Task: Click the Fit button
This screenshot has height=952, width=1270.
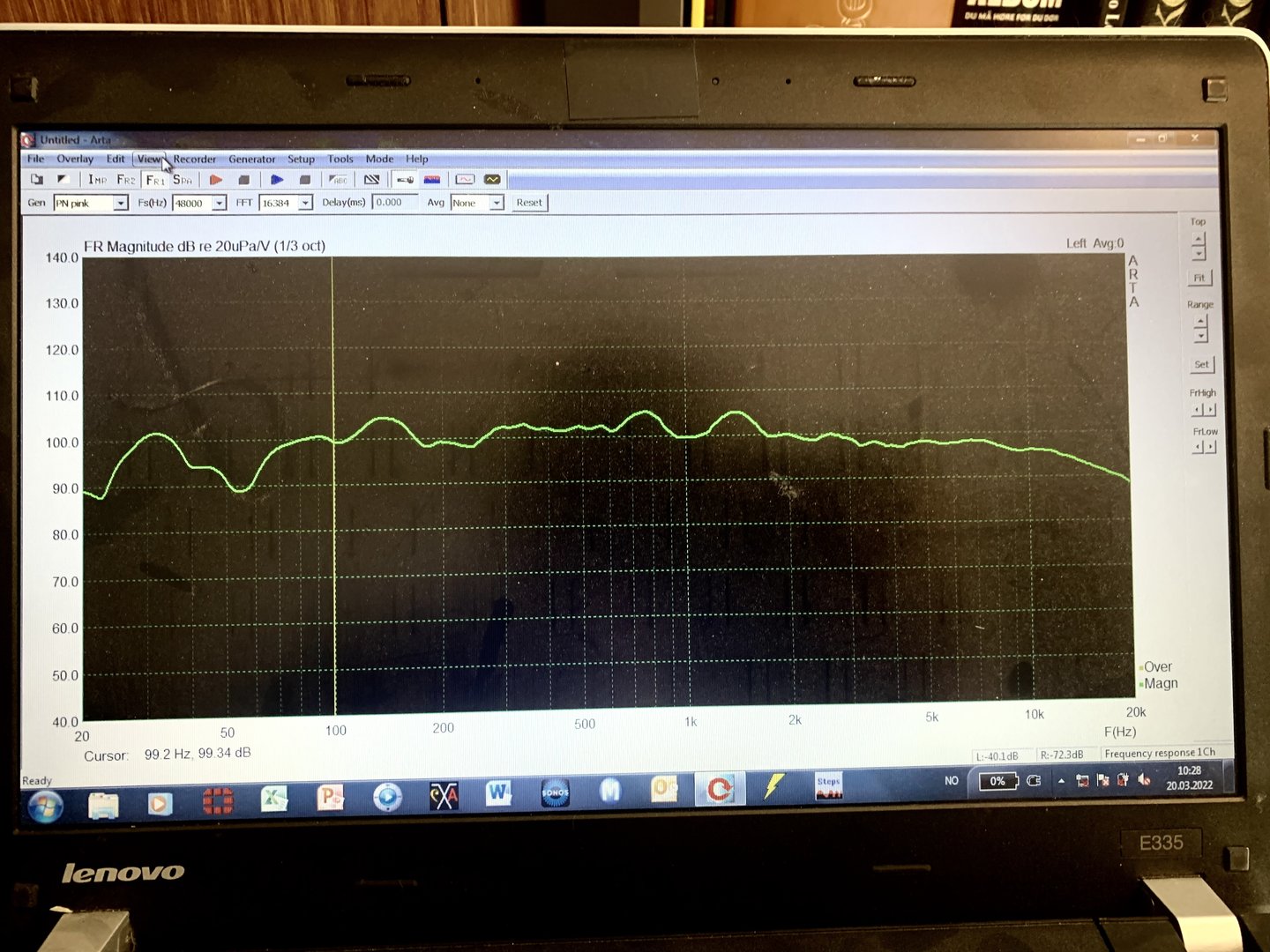Action: point(1199,278)
